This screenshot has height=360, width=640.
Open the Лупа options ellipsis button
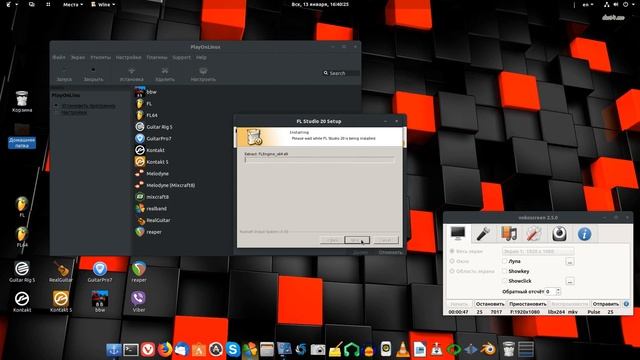[570, 261]
